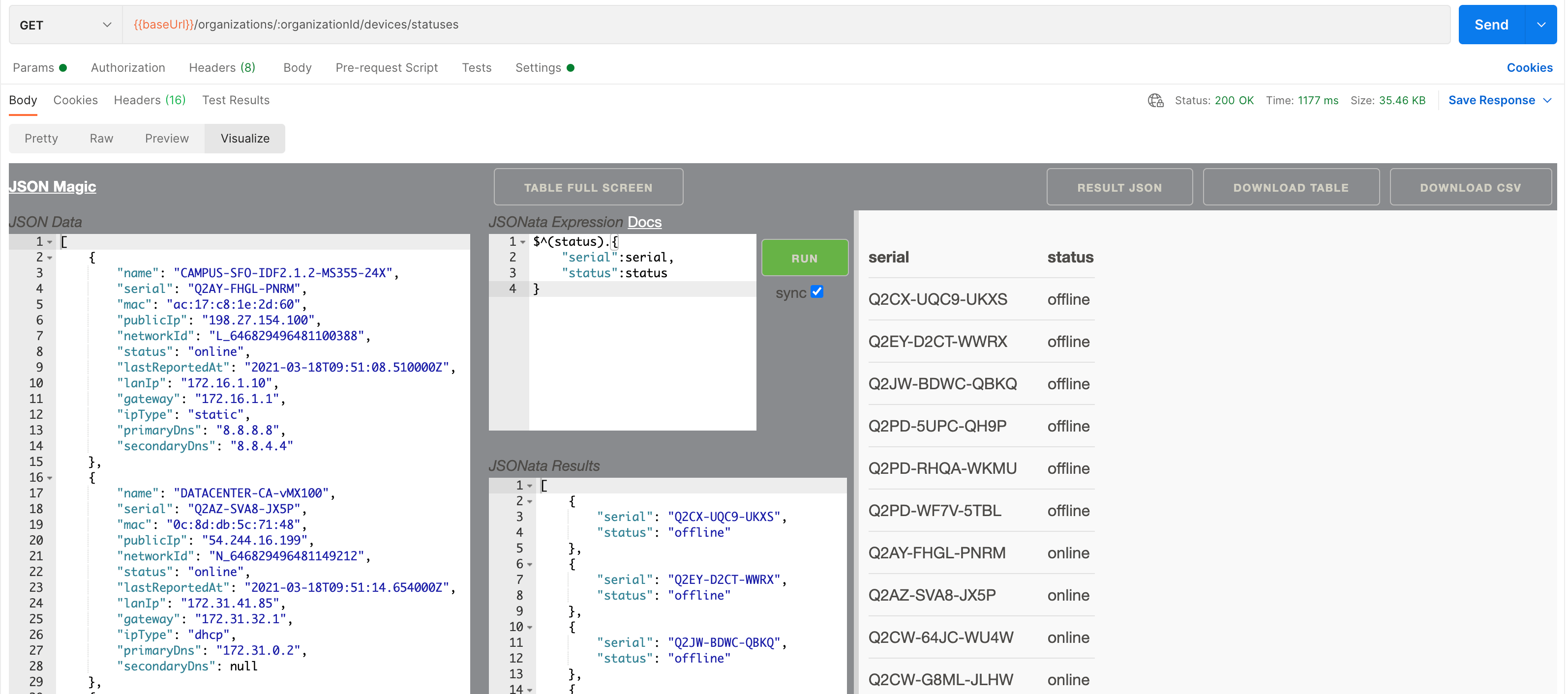Open the response Headers (16) tab
The image size is (1568, 694).
point(149,100)
